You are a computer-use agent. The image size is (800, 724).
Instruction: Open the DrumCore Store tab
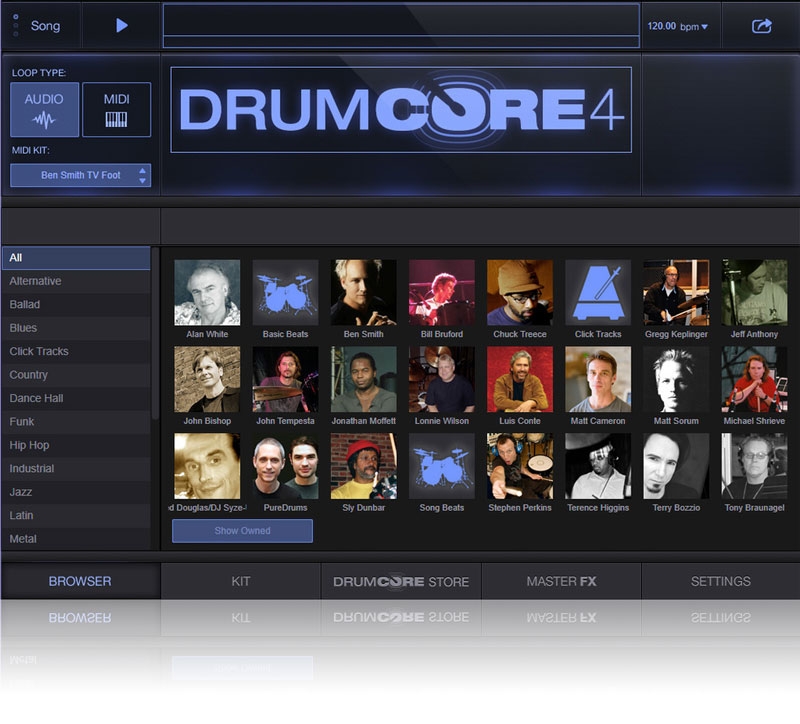(x=401, y=581)
